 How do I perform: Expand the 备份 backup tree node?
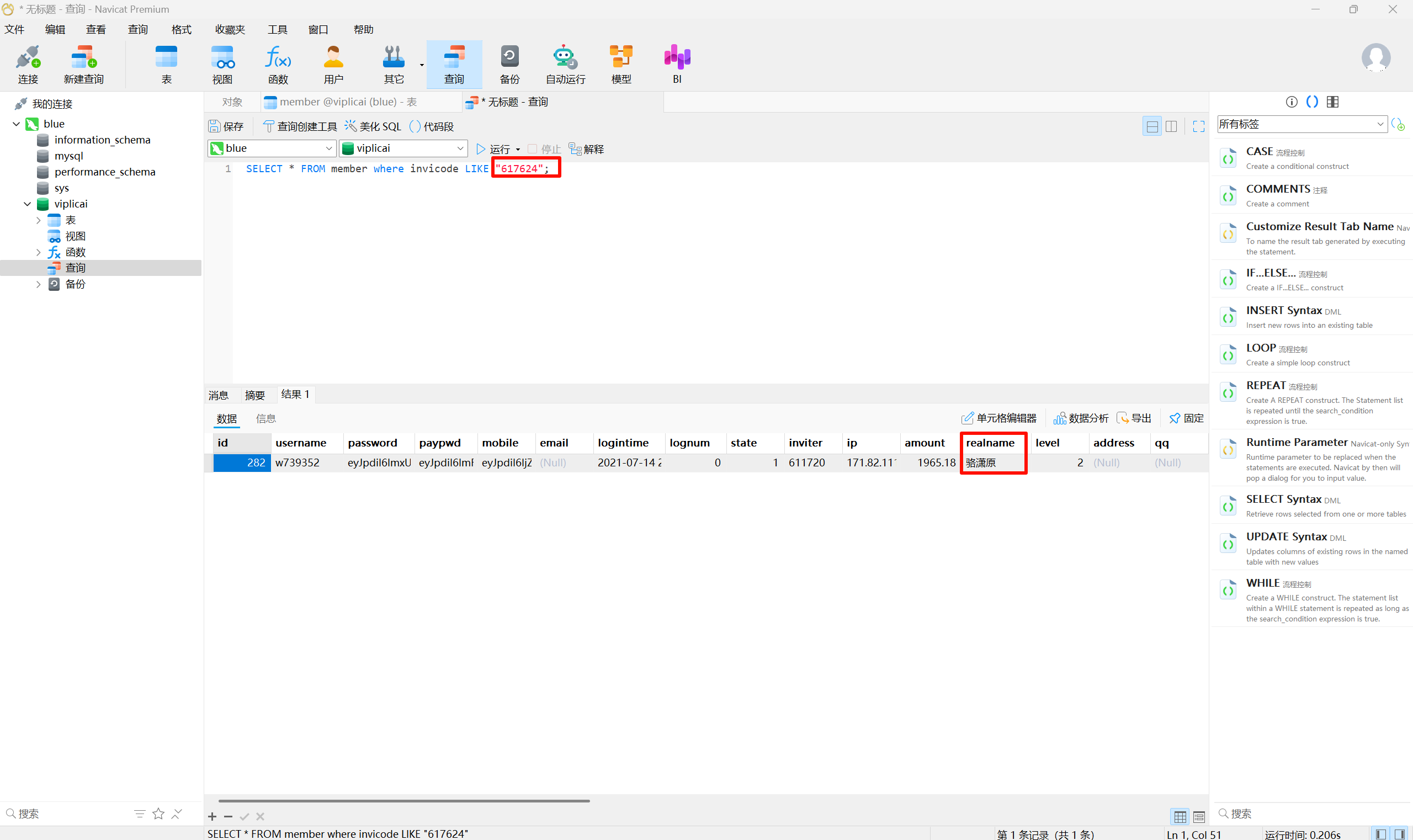[x=38, y=284]
